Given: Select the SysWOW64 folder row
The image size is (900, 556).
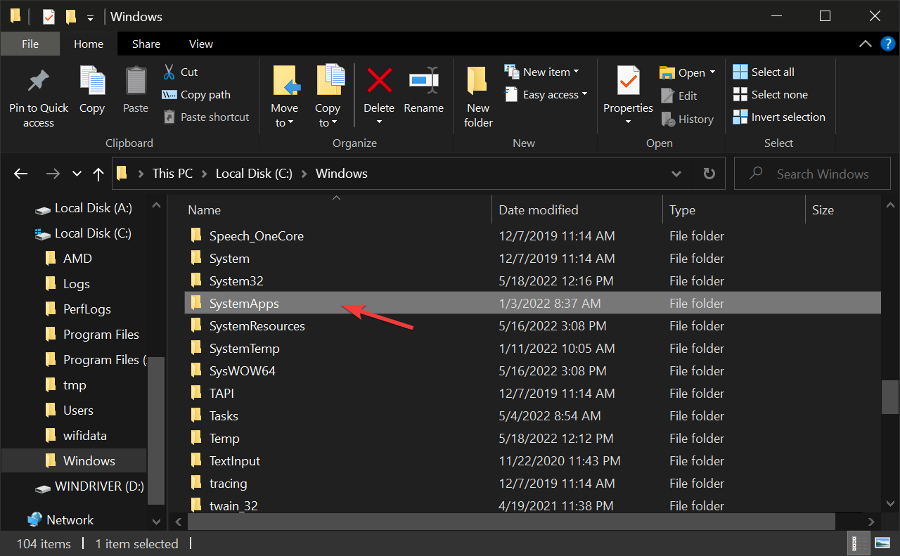Looking at the screenshot, I should 532,371.
